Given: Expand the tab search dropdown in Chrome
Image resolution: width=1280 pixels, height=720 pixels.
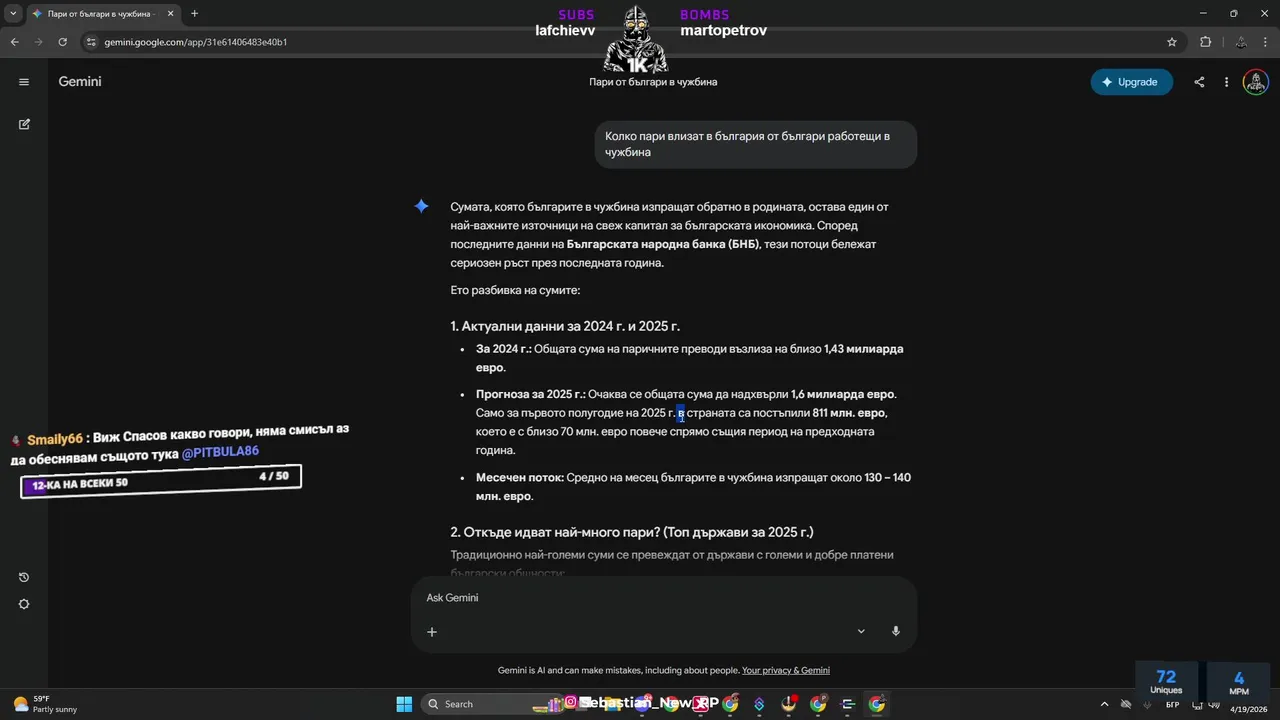Looking at the screenshot, I should click(14, 14).
